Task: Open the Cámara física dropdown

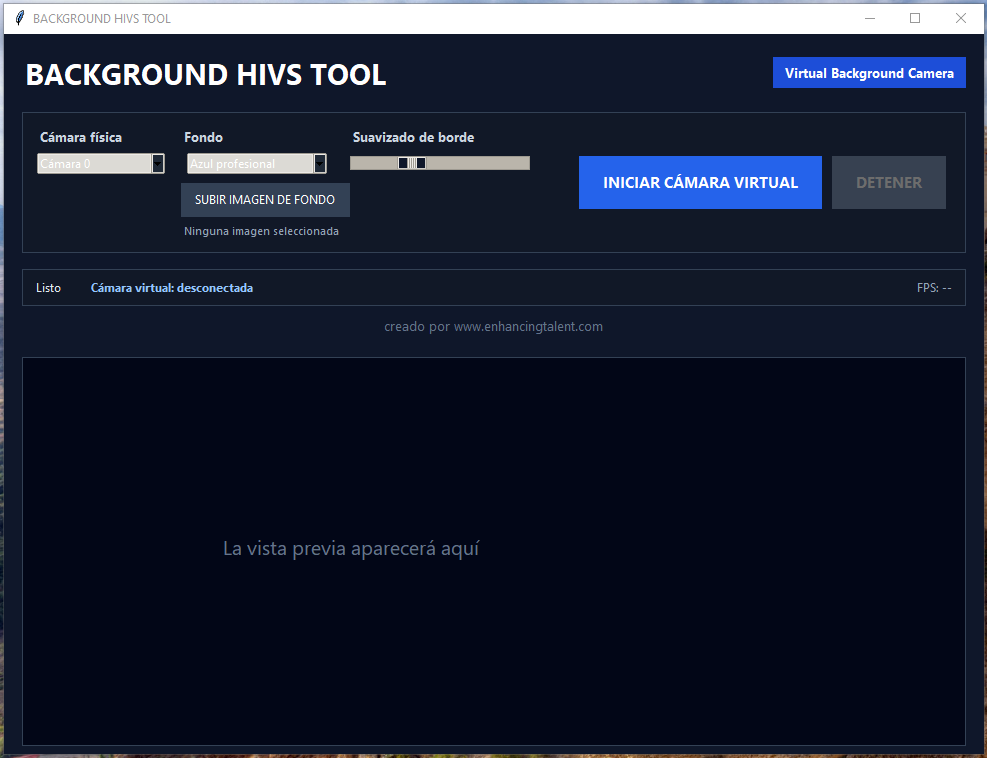Action: point(101,164)
